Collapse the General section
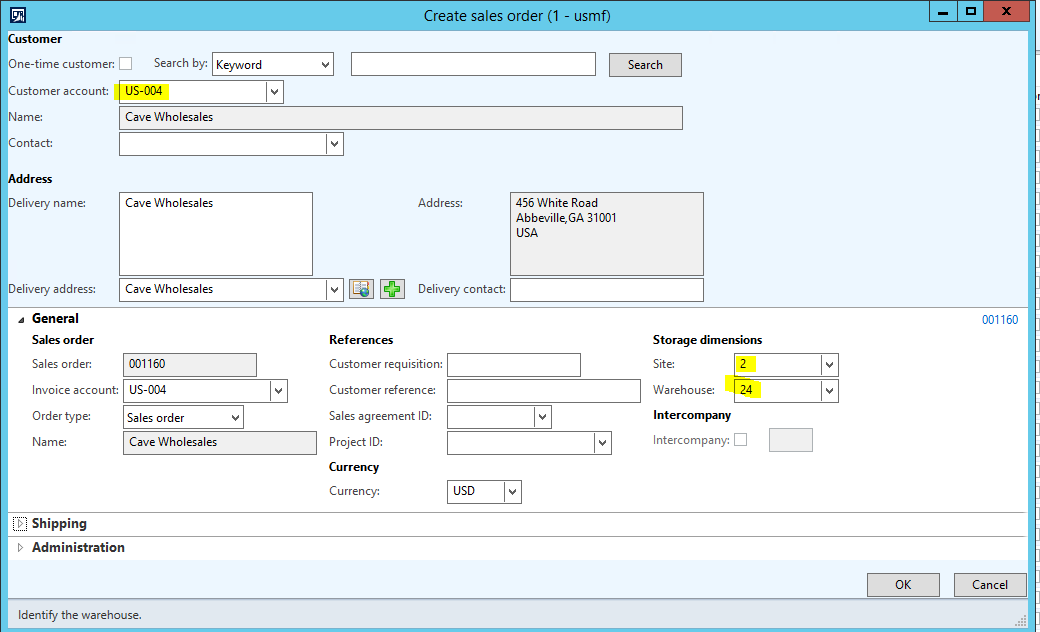This screenshot has height=632, width=1040. (x=21, y=319)
